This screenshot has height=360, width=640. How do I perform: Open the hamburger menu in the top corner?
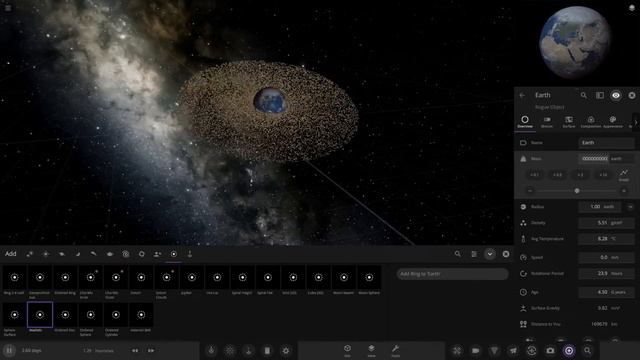(x=8, y=7)
